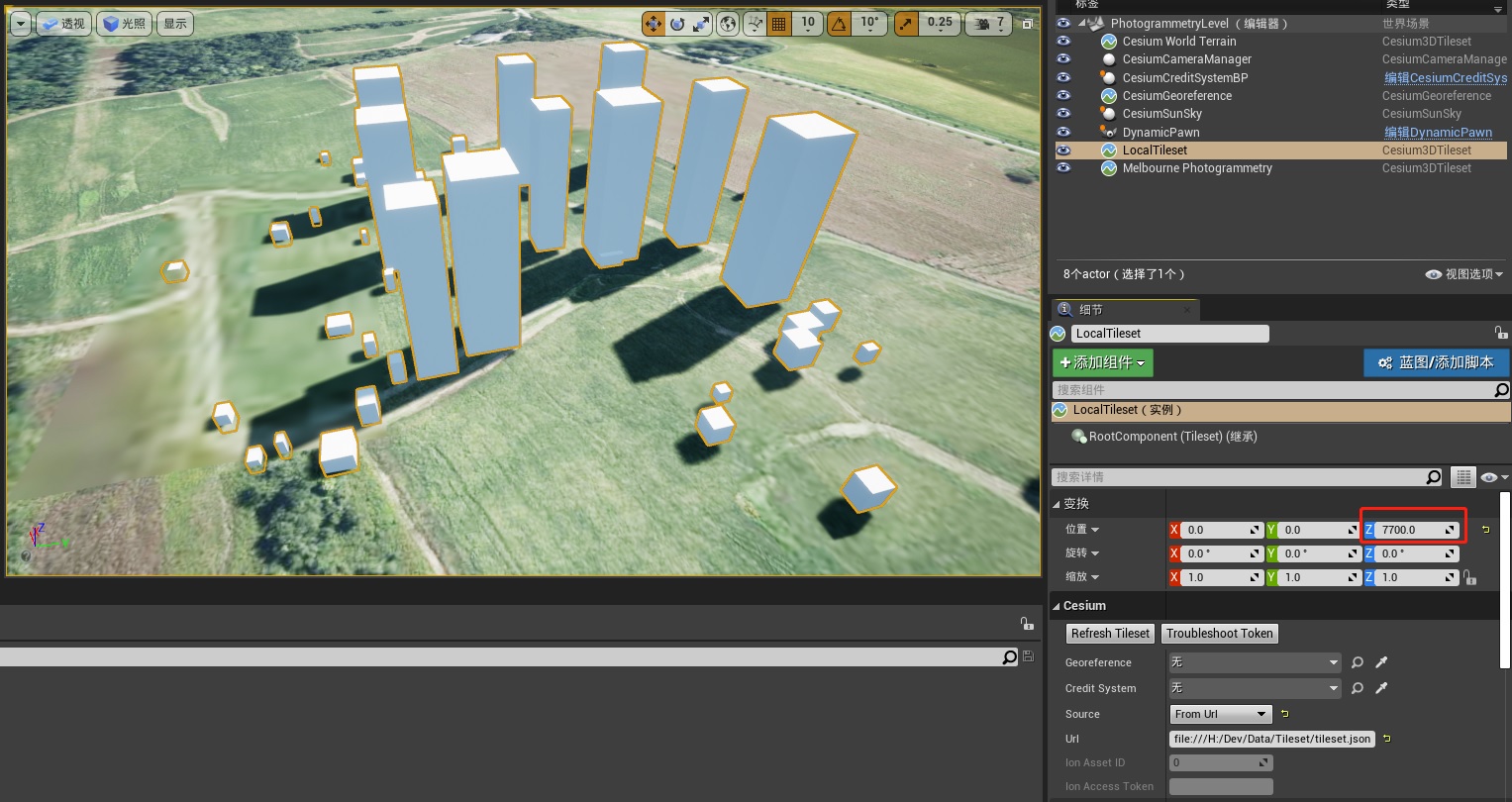Image resolution: width=1512 pixels, height=802 pixels.
Task: Open 编辑DynamicPawn blueprint link
Action: coord(1438,133)
